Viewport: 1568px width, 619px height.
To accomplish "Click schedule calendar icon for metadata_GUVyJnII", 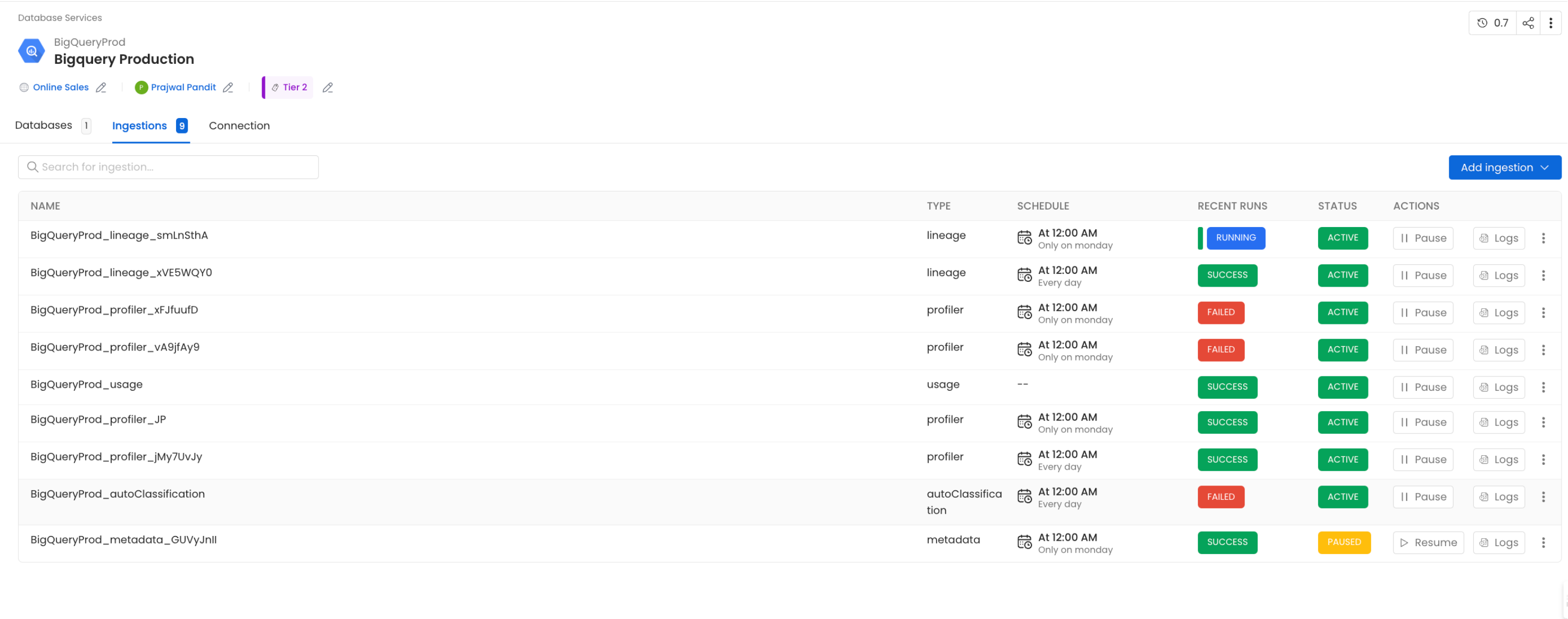I will click(x=1024, y=542).
